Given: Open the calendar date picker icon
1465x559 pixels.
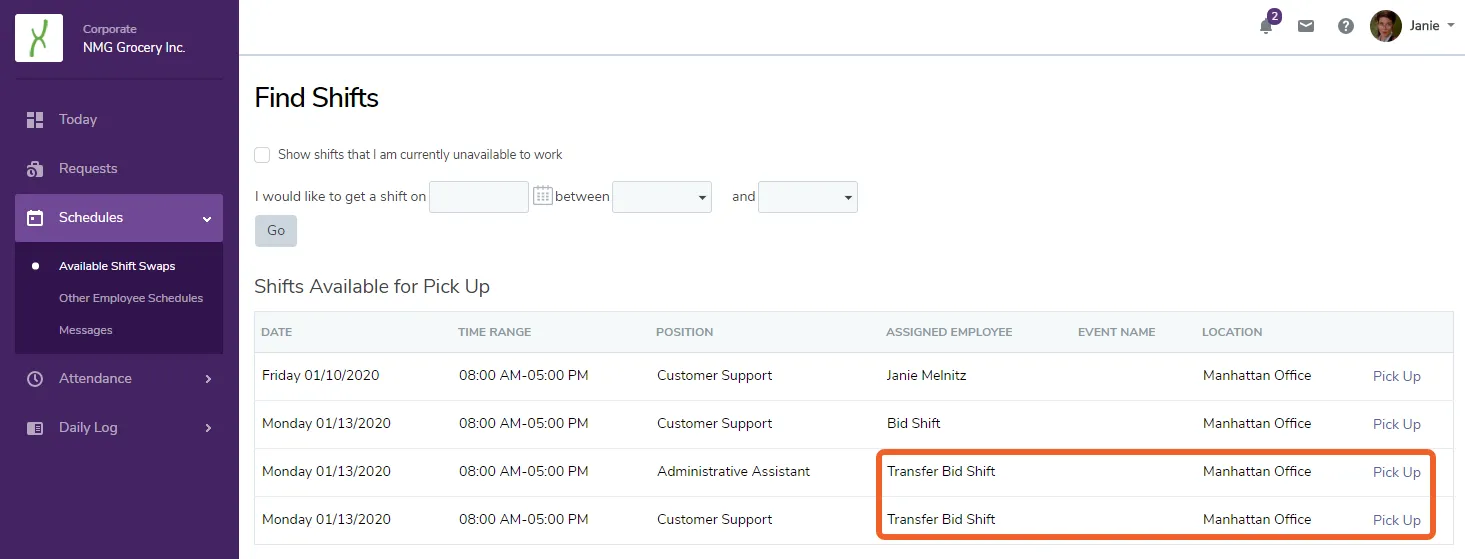Looking at the screenshot, I should (x=542, y=196).
